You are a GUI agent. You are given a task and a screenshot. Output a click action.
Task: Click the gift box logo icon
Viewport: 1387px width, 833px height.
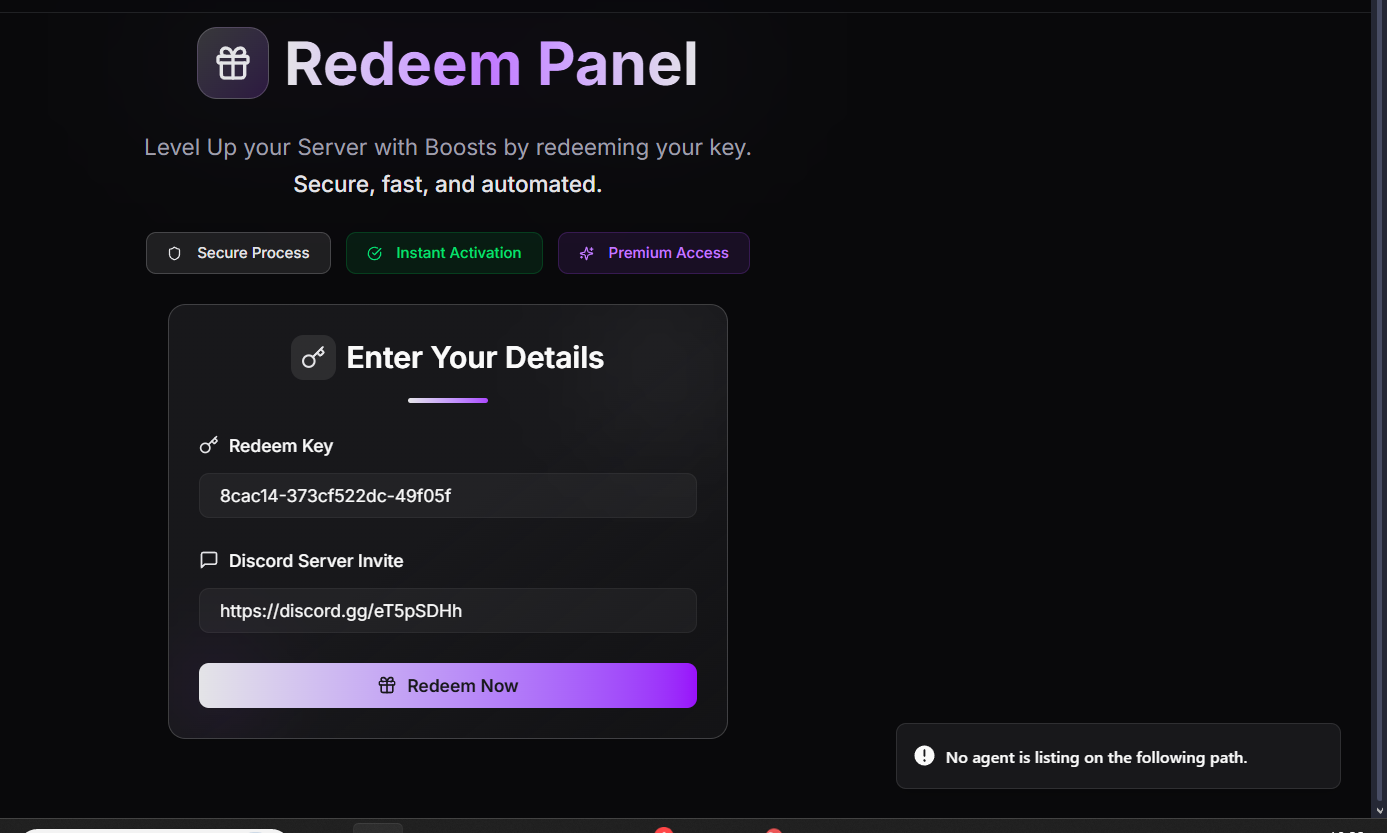[233, 63]
